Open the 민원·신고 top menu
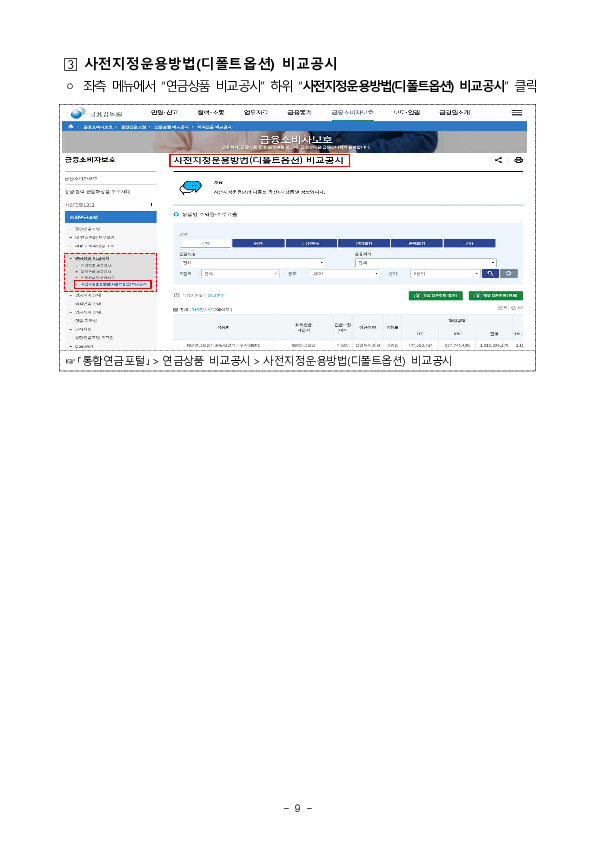This screenshot has height=841, width=595. [x=164, y=112]
